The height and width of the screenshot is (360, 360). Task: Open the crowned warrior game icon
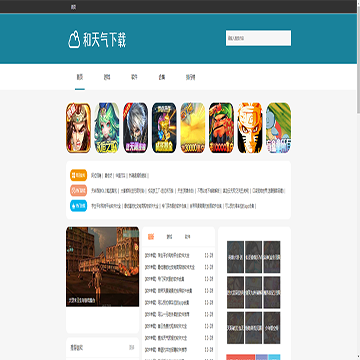pos(78,128)
